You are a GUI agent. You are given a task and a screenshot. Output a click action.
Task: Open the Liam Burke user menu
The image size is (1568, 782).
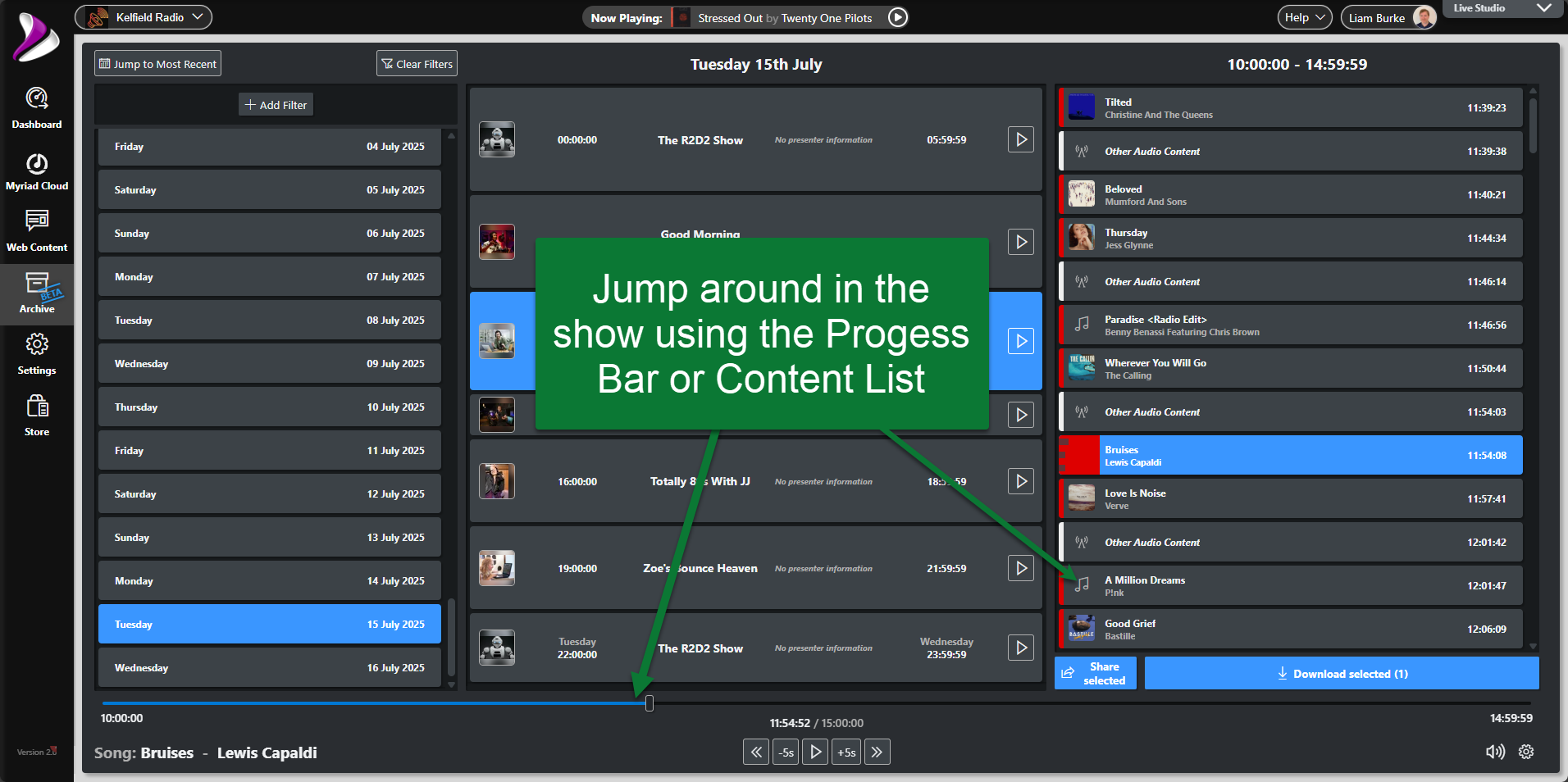tap(1389, 17)
